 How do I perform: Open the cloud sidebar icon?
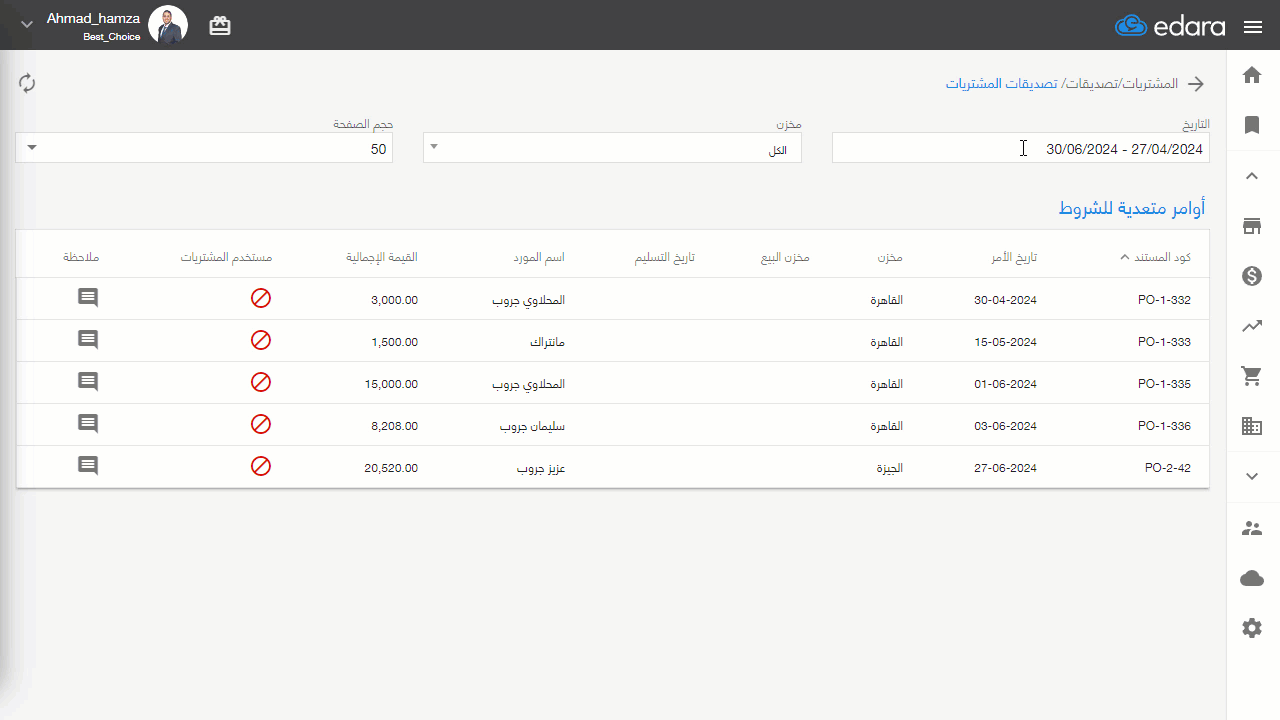[x=1252, y=578]
